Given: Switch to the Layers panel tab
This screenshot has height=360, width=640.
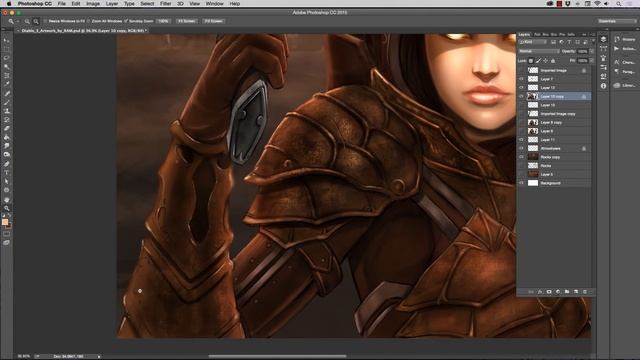Looking at the screenshot, I should coord(524,35).
